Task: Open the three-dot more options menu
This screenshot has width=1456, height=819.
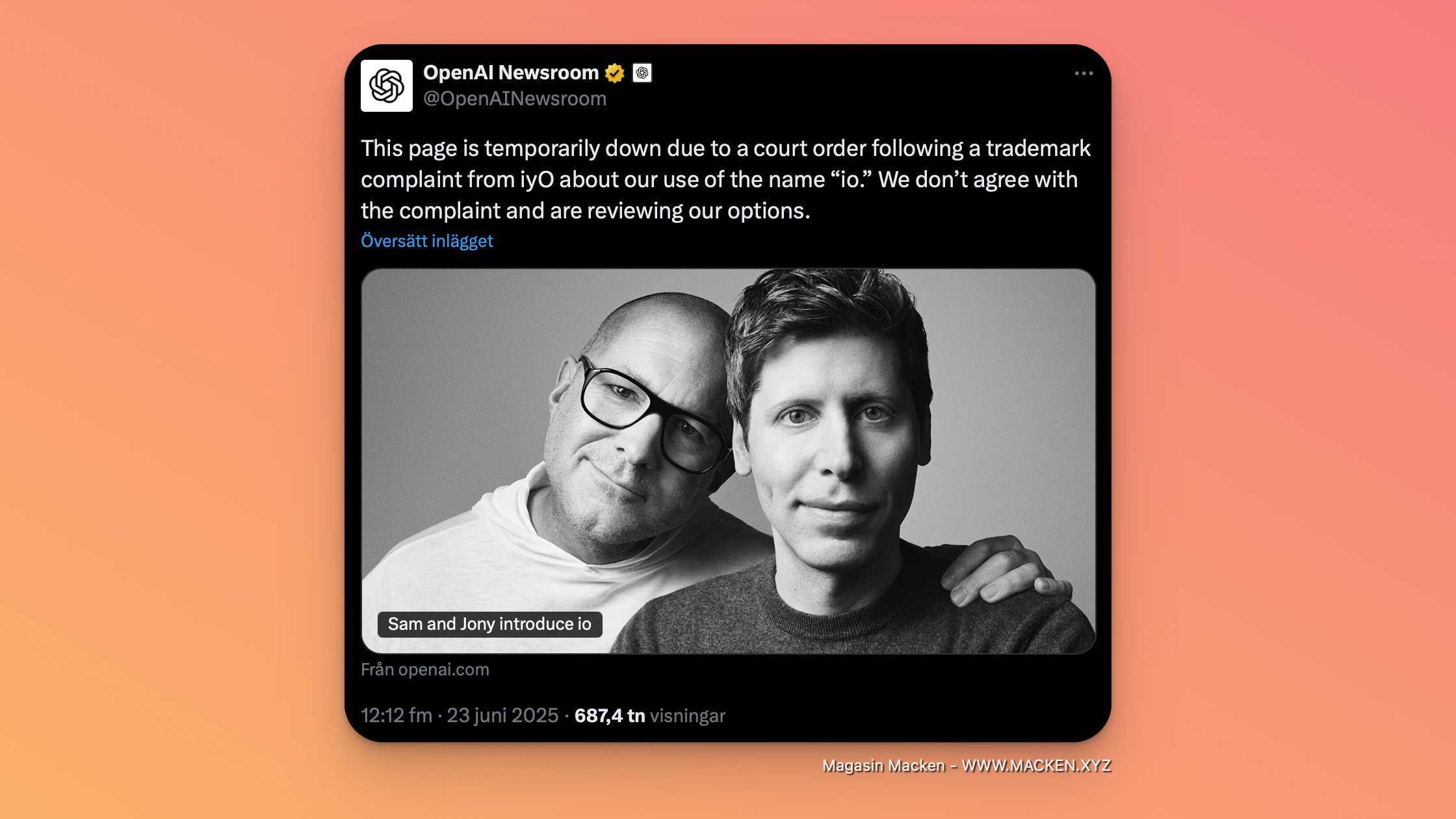Action: (1084, 73)
